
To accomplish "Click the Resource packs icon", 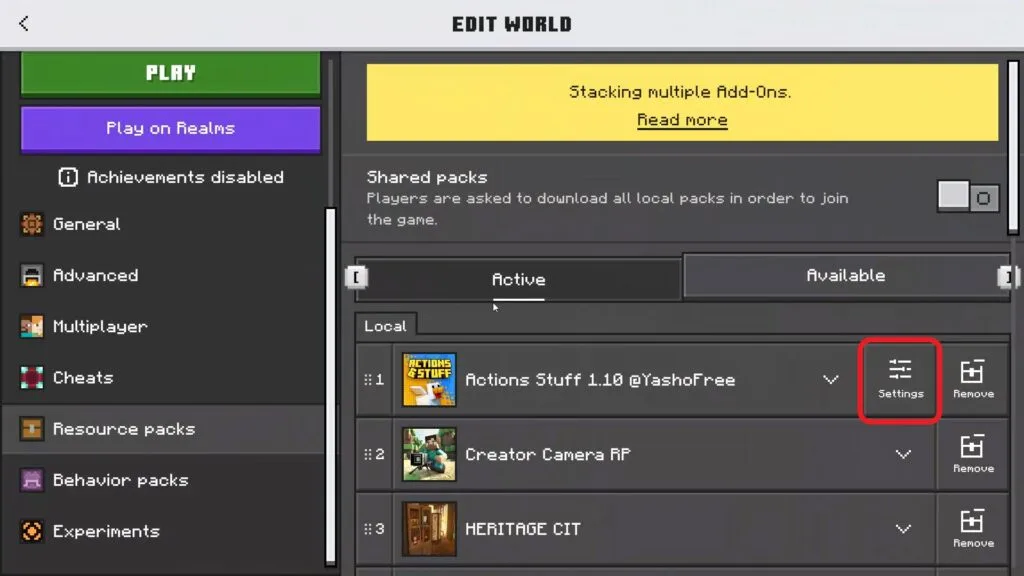I will click(31, 428).
